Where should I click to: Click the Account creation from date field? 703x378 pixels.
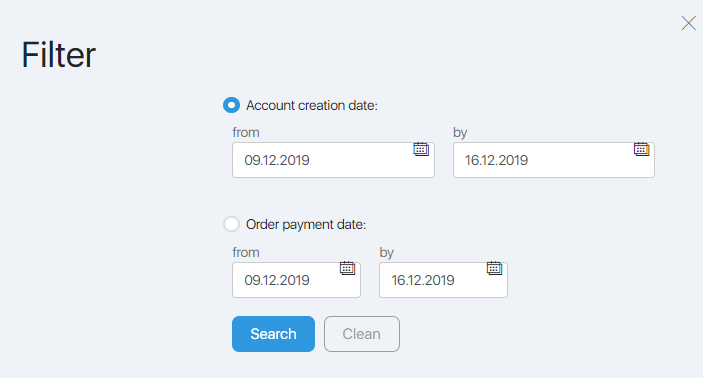tap(333, 160)
